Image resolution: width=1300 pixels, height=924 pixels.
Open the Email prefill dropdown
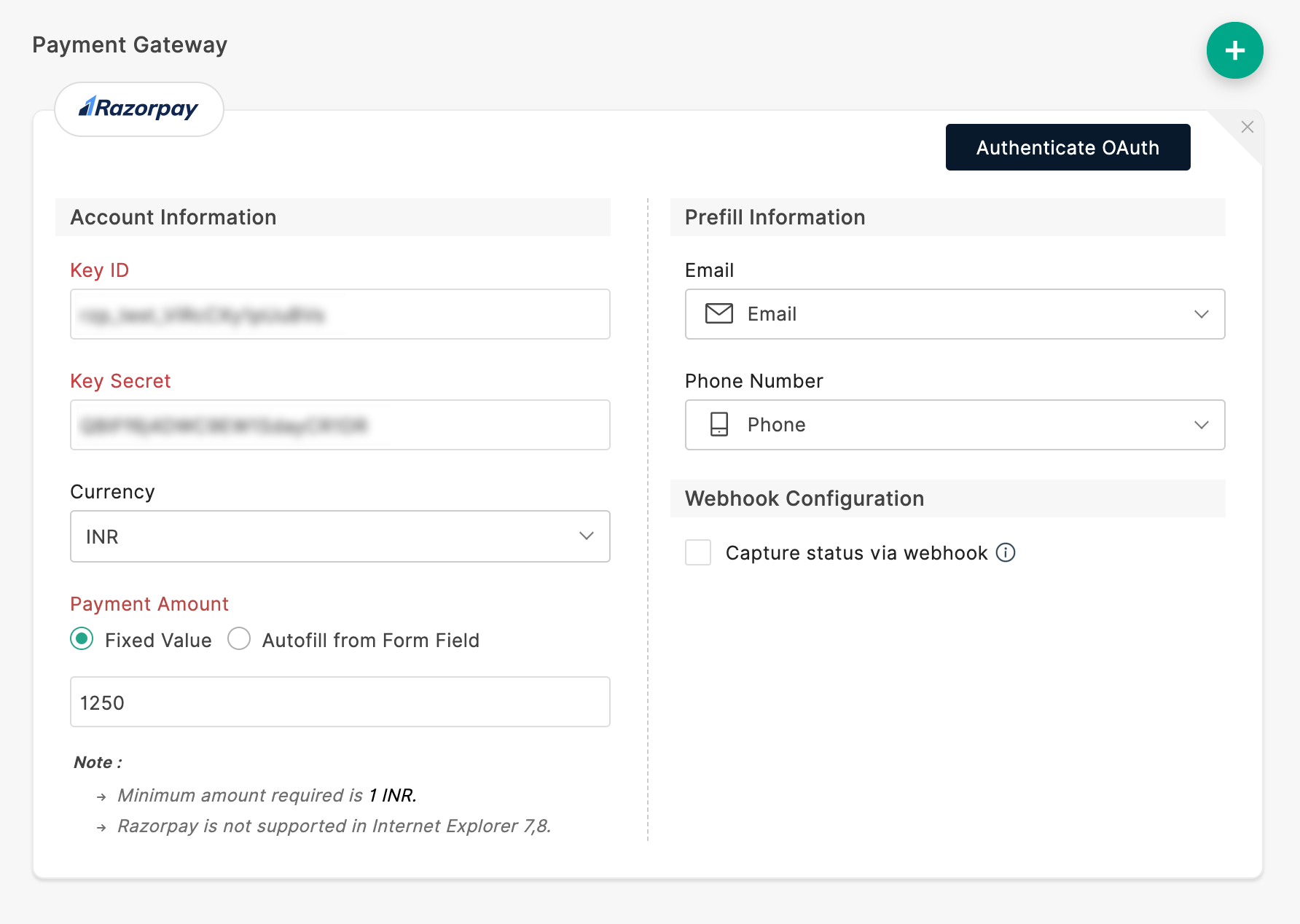[x=955, y=314]
